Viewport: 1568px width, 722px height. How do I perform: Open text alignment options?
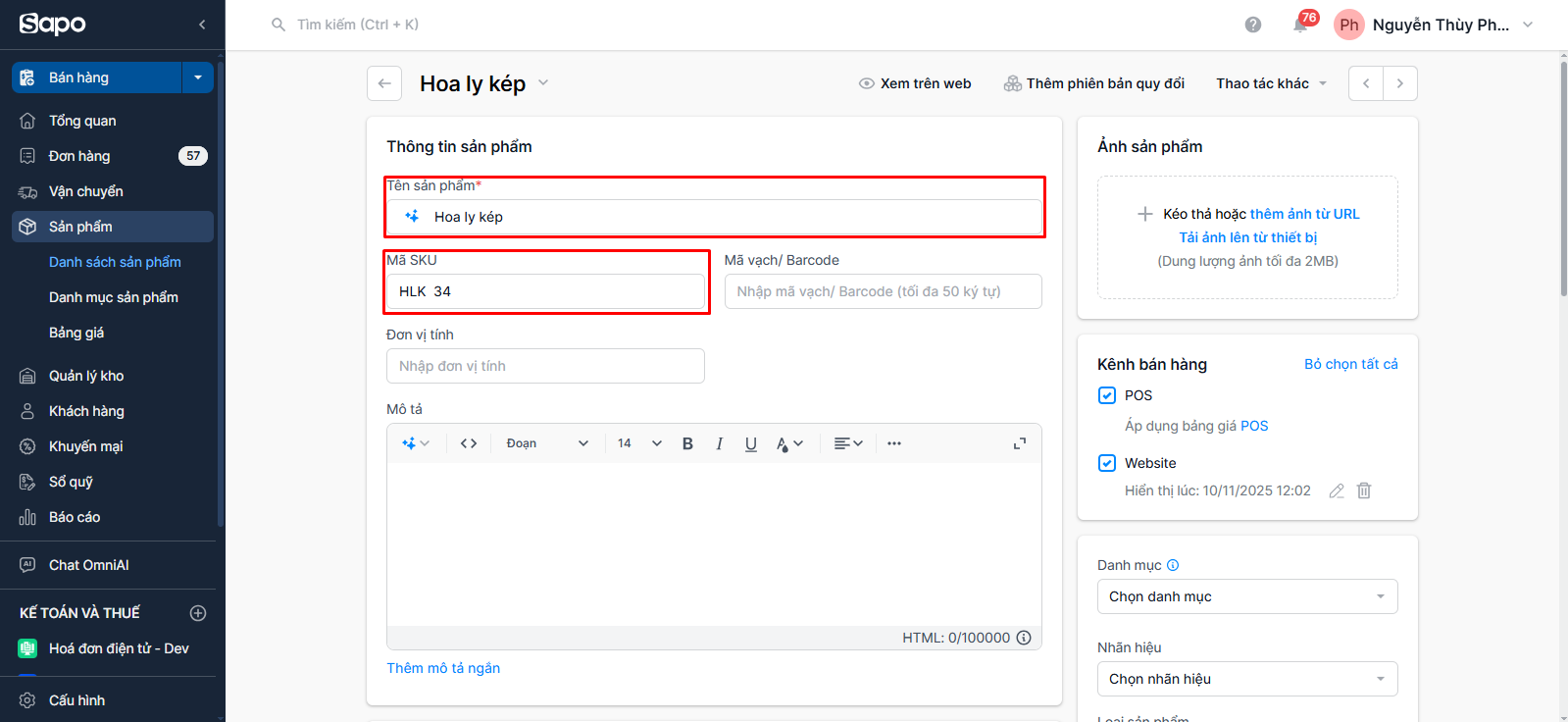(x=848, y=443)
